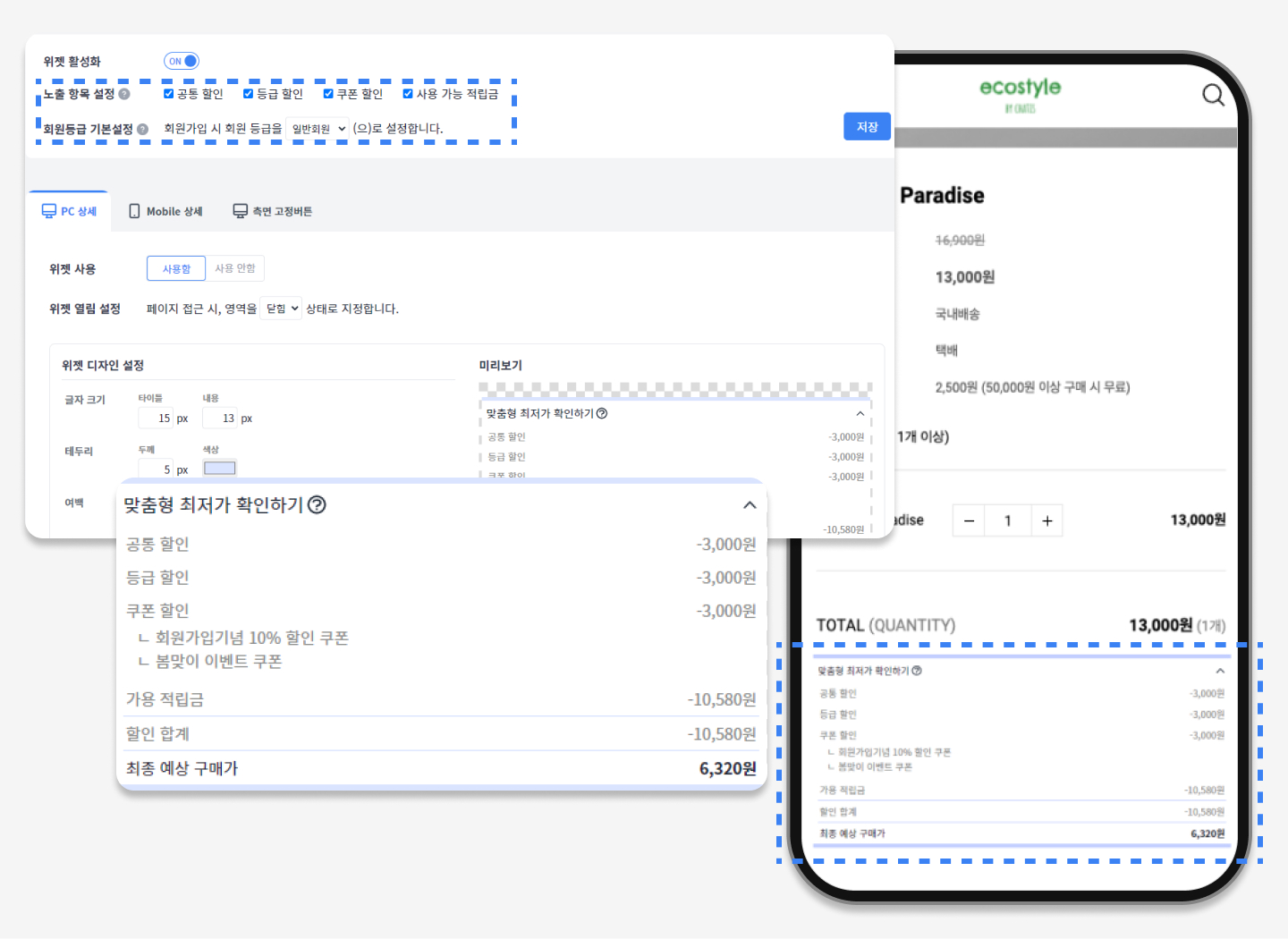Click the search magnifier icon in ecostyle header
The height and width of the screenshot is (939, 1288).
[1213, 95]
